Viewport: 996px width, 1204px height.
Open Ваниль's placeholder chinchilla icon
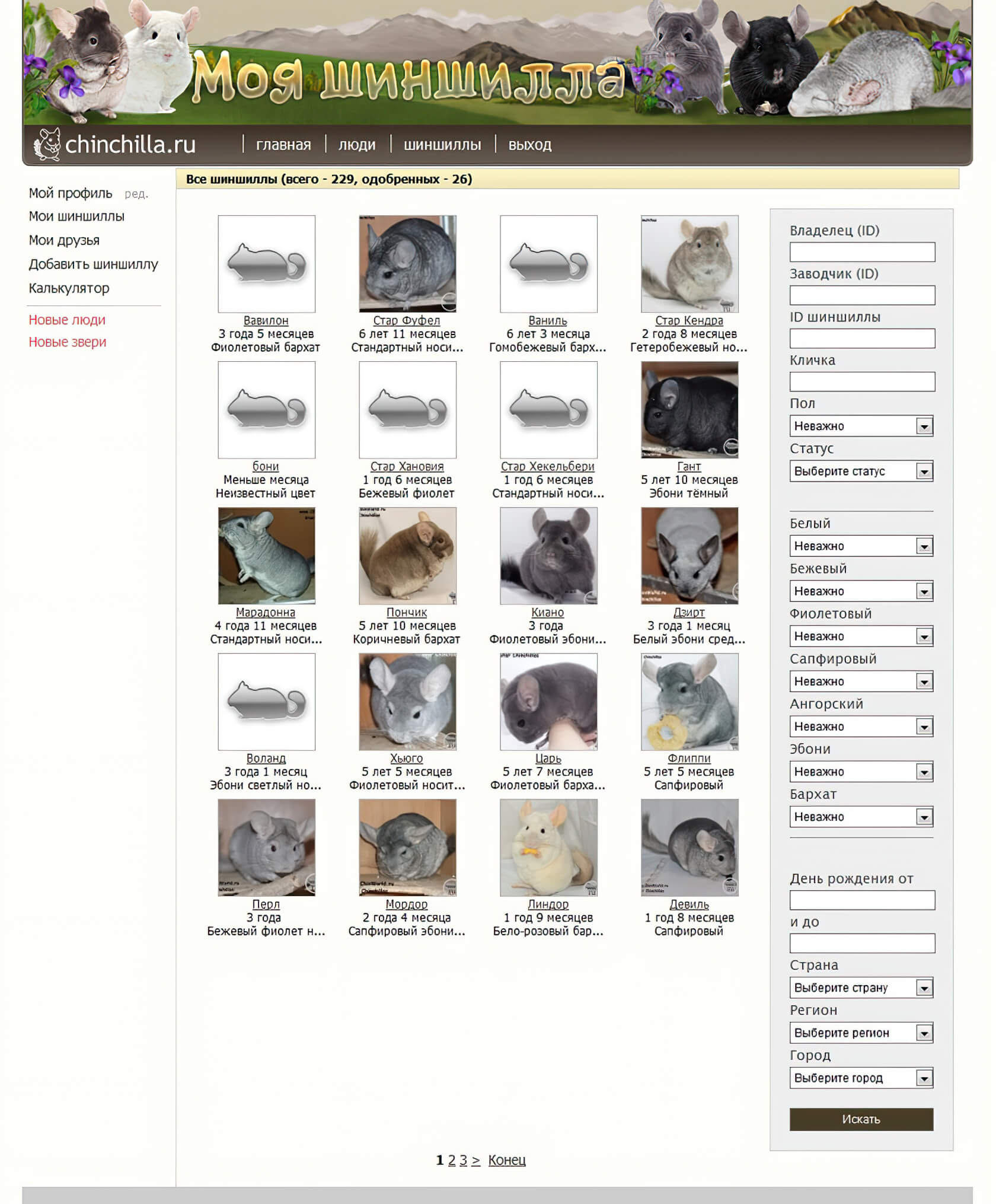[548, 264]
